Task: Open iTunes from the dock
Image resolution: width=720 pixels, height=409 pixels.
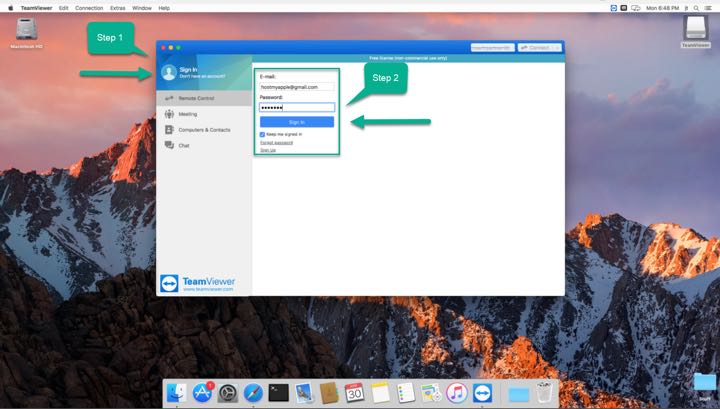Action: click(456, 393)
